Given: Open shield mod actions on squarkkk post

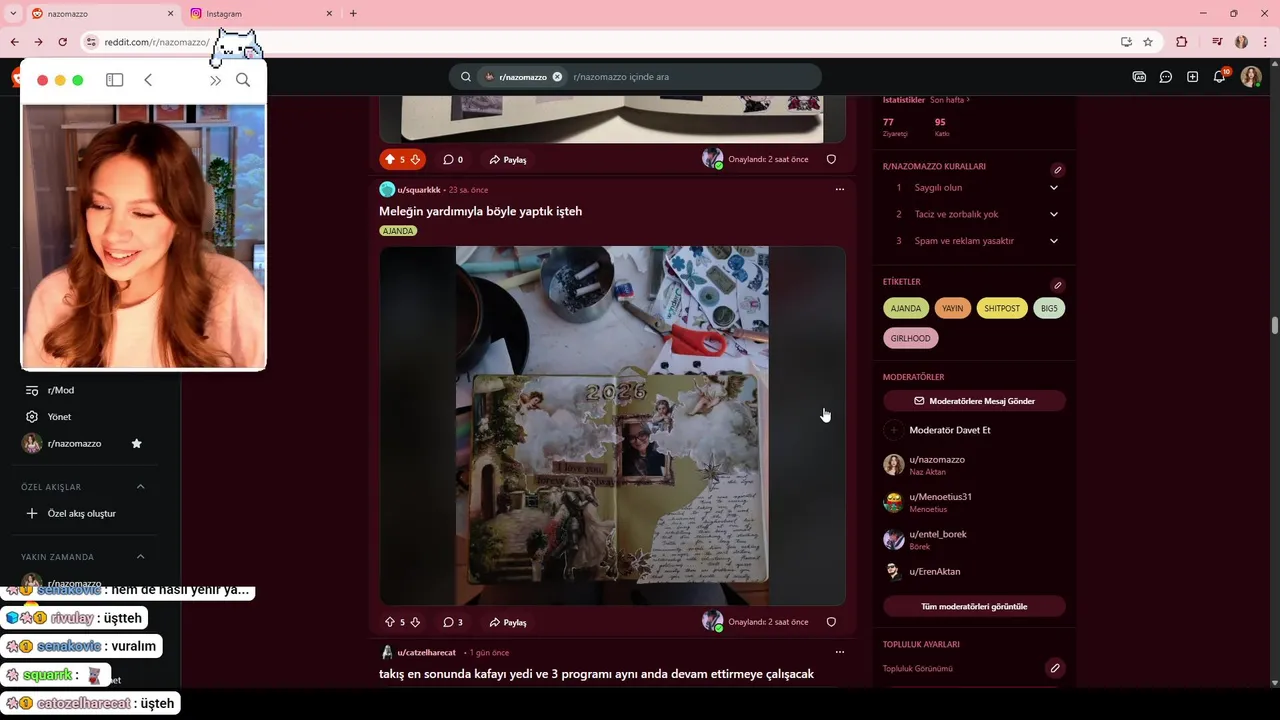Looking at the screenshot, I should coord(831,622).
